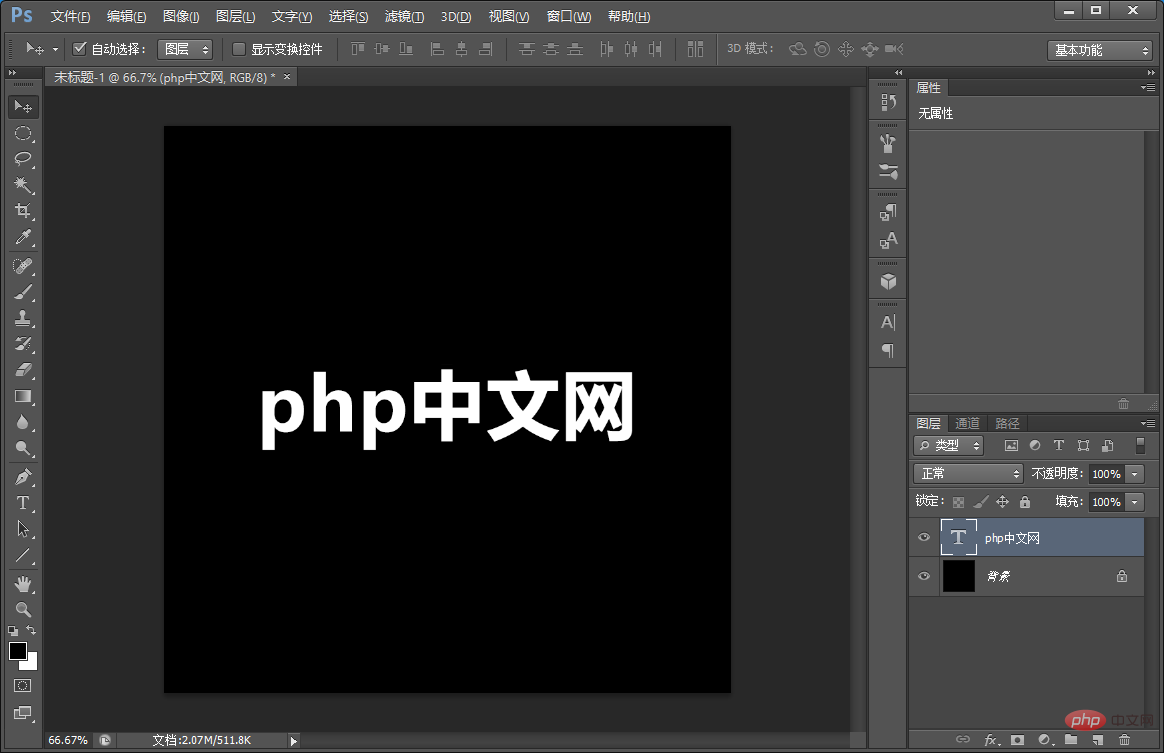Screen dimensions: 1164x753
Task: Select the Path Selection tool
Action: 23,529
